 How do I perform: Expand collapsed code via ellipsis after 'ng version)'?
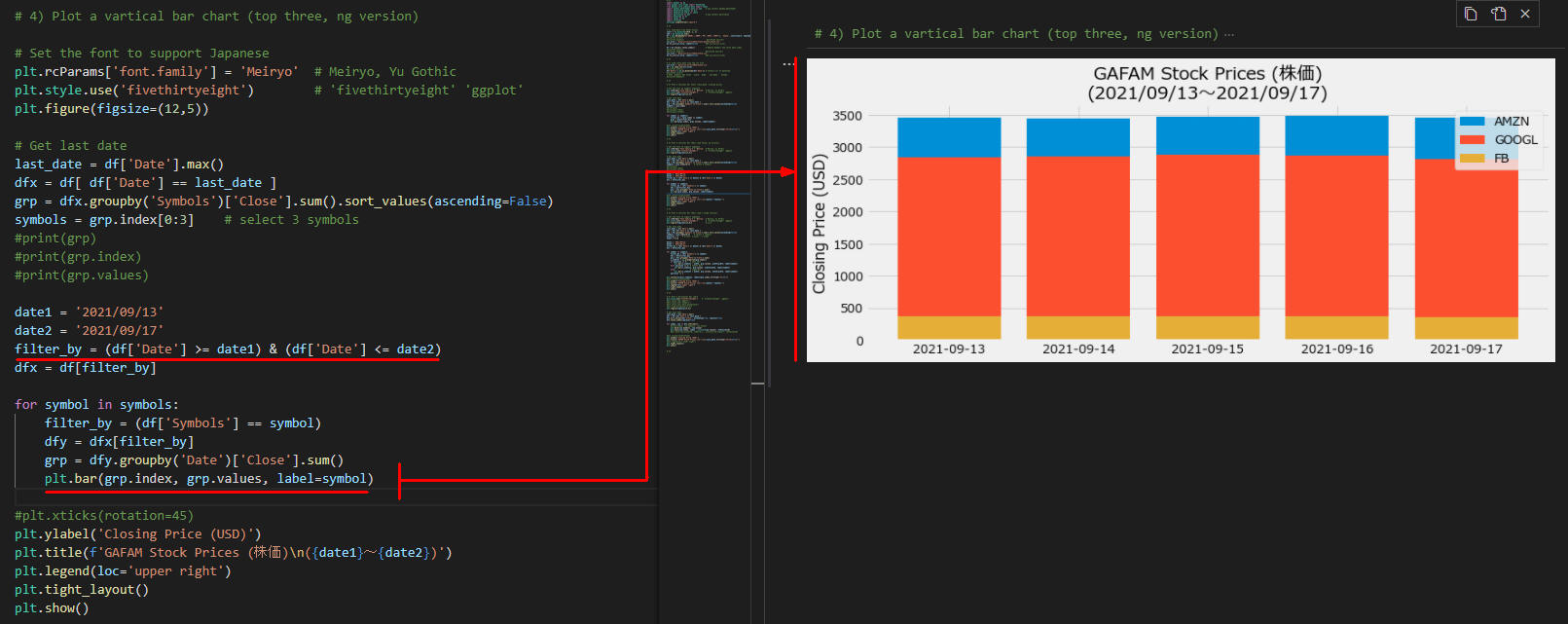1229,34
